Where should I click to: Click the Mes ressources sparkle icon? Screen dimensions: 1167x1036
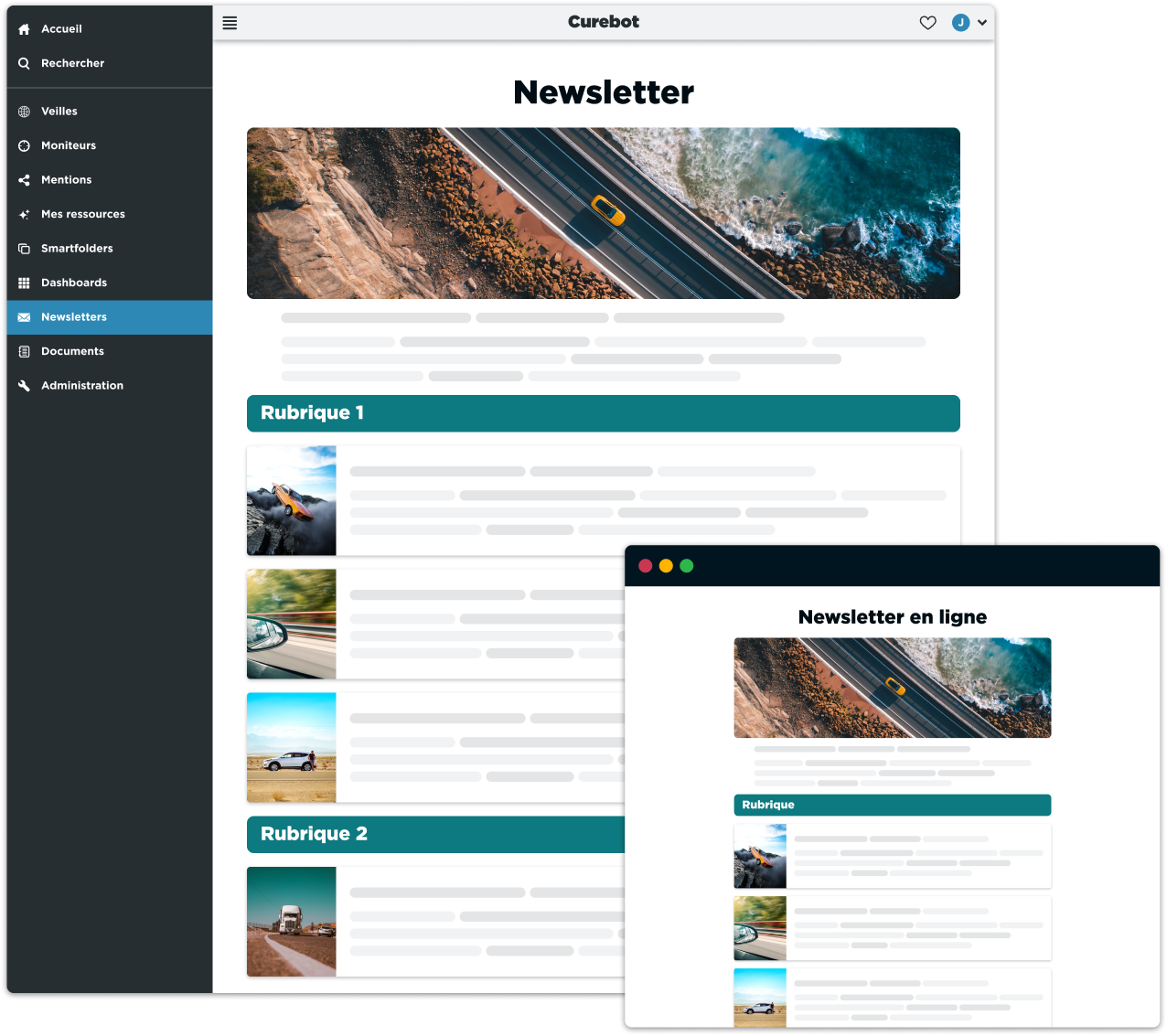pyautogui.click(x=24, y=214)
